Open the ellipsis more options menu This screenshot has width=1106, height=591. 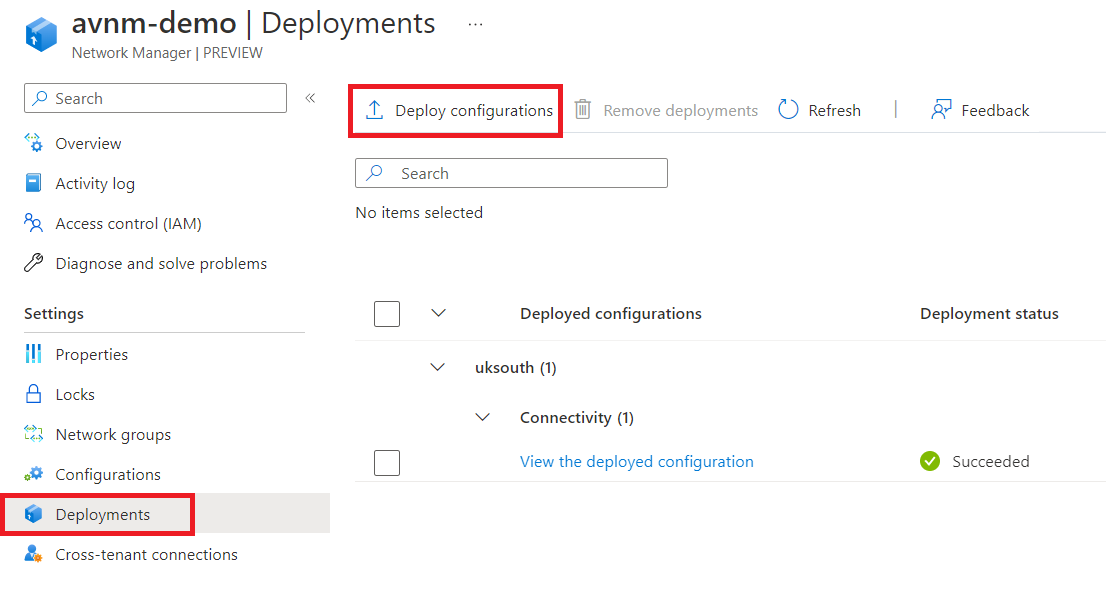(x=475, y=25)
